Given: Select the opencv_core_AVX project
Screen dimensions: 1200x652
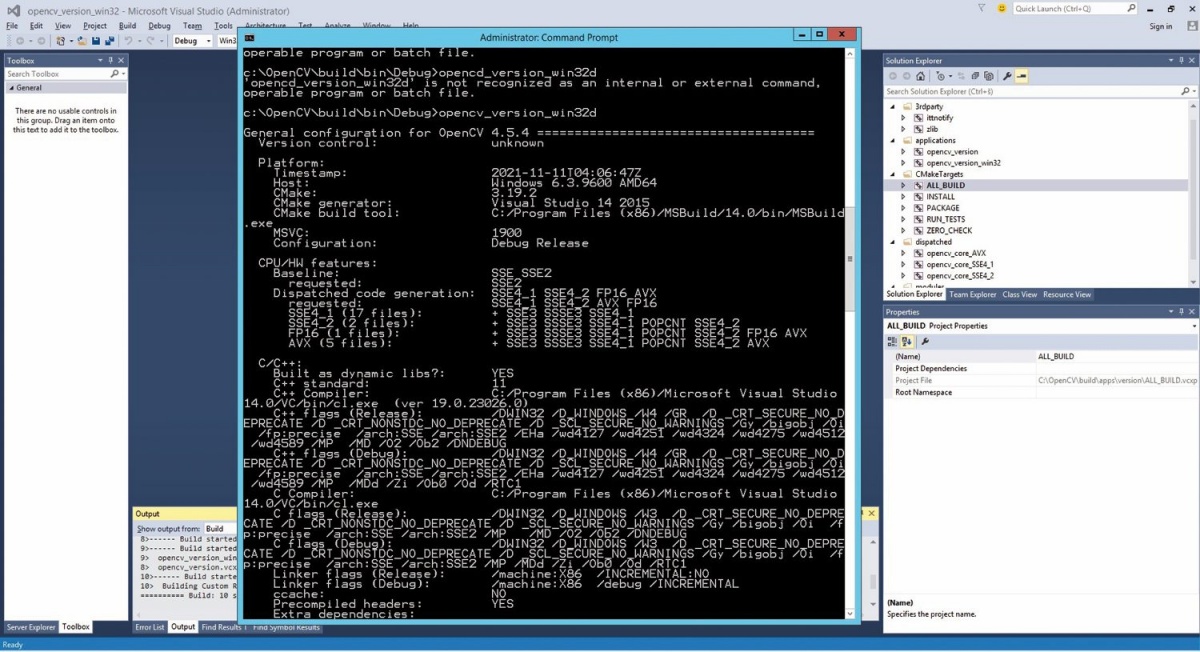Looking at the screenshot, I should pyautogui.click(x=956, y=253).
